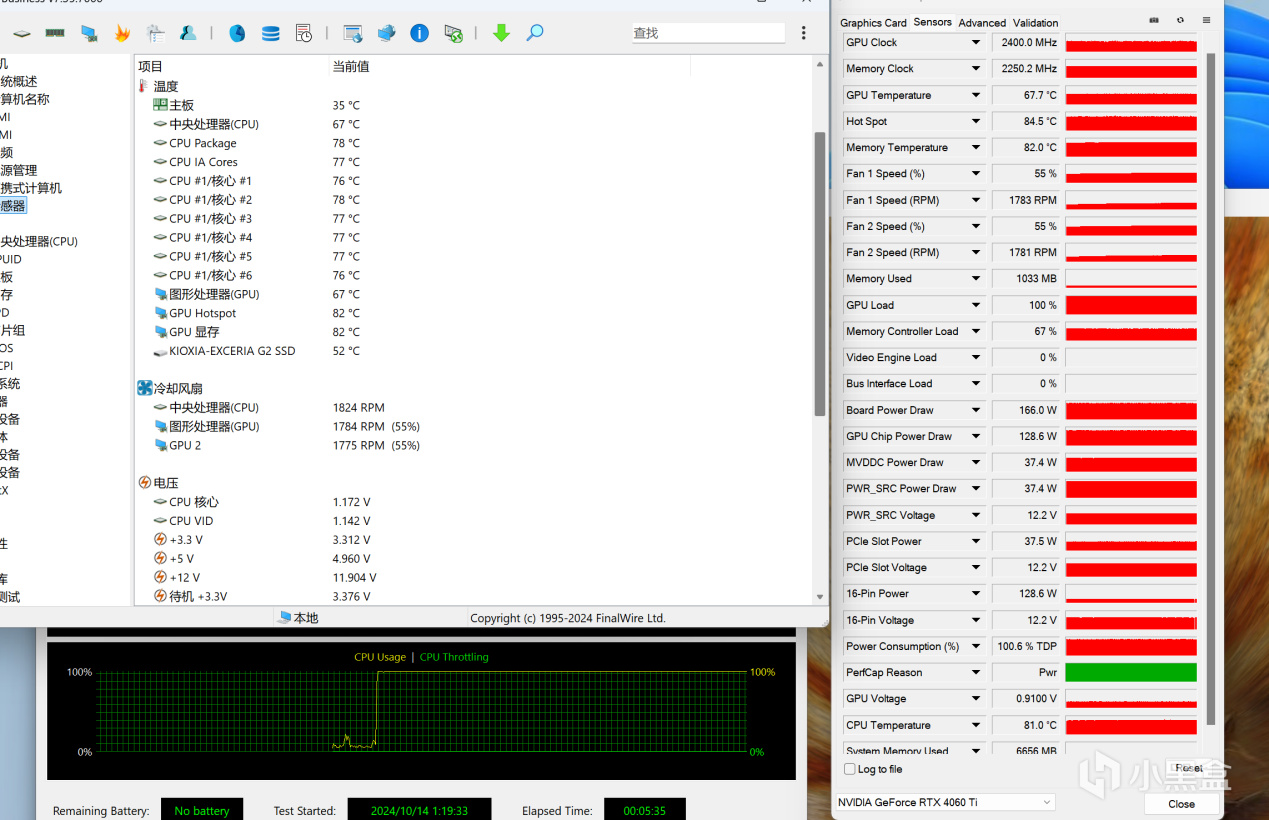1269x820 pixels.
Task: Click the AIDA64 sensor list scrollbar thumb
Action: point(820,273)
